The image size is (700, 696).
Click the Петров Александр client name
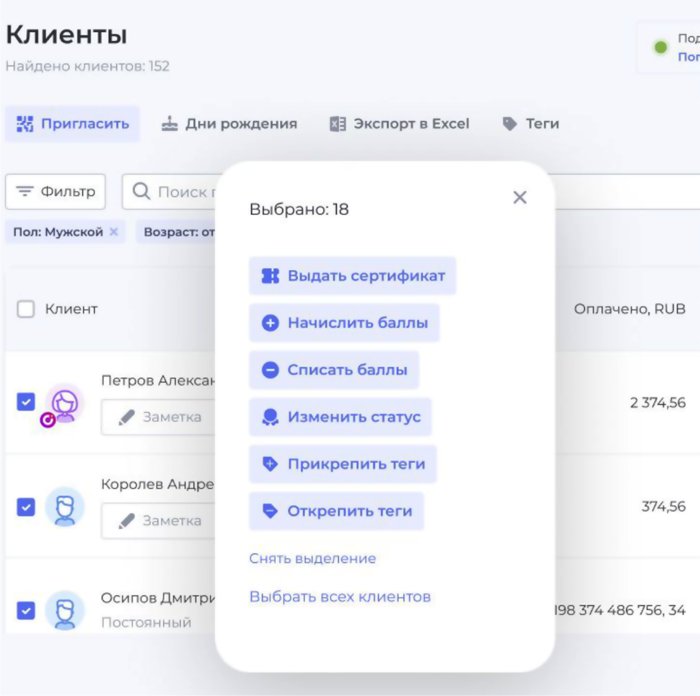(158, 380)
